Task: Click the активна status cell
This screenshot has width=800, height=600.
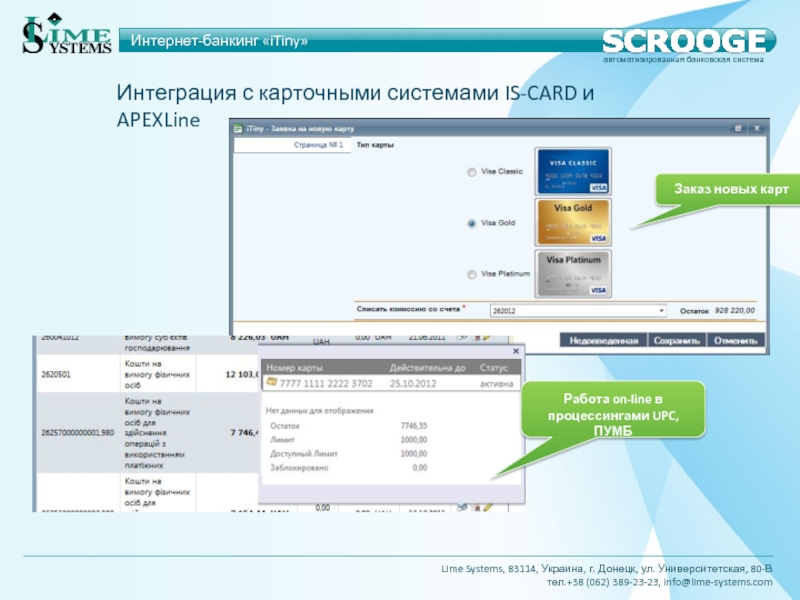Action: (496, 384)
